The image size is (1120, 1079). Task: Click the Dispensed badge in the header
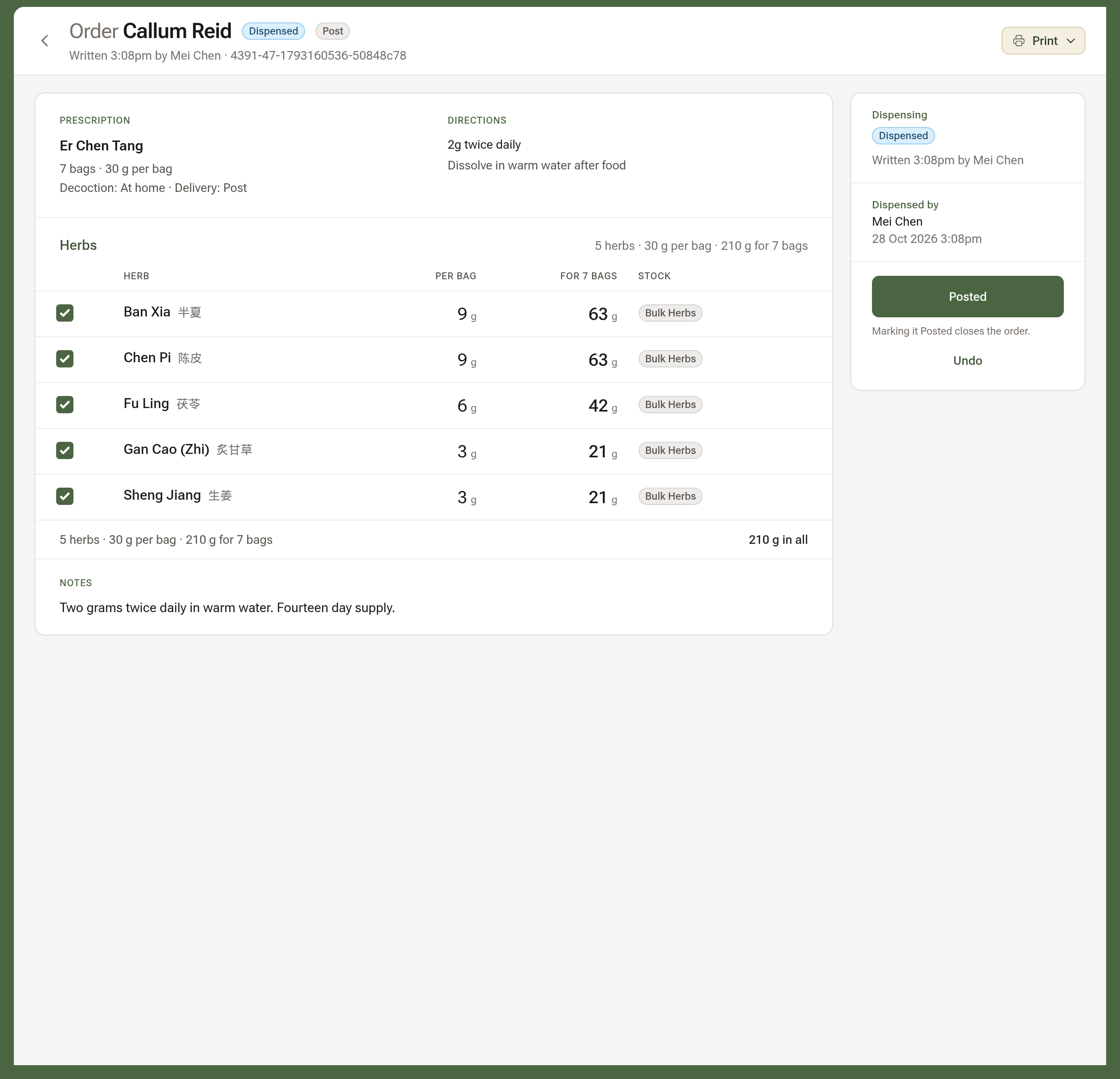(x=273, y=31)
